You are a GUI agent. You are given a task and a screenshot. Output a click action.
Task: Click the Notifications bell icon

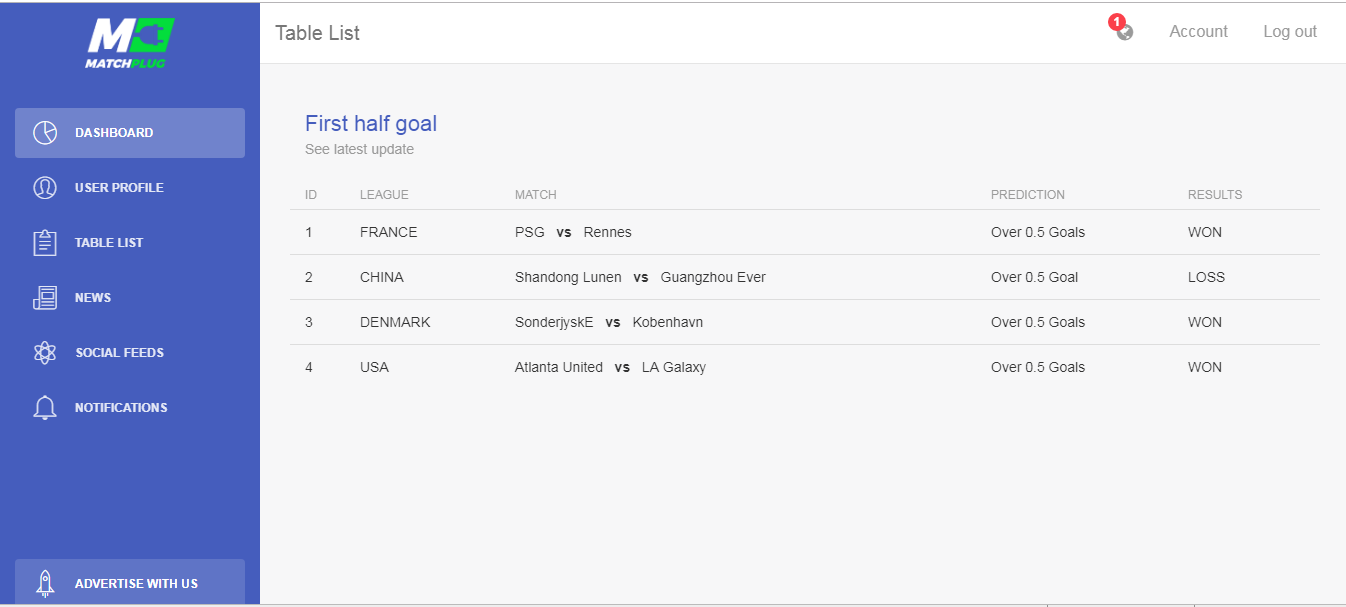(45, 408)
